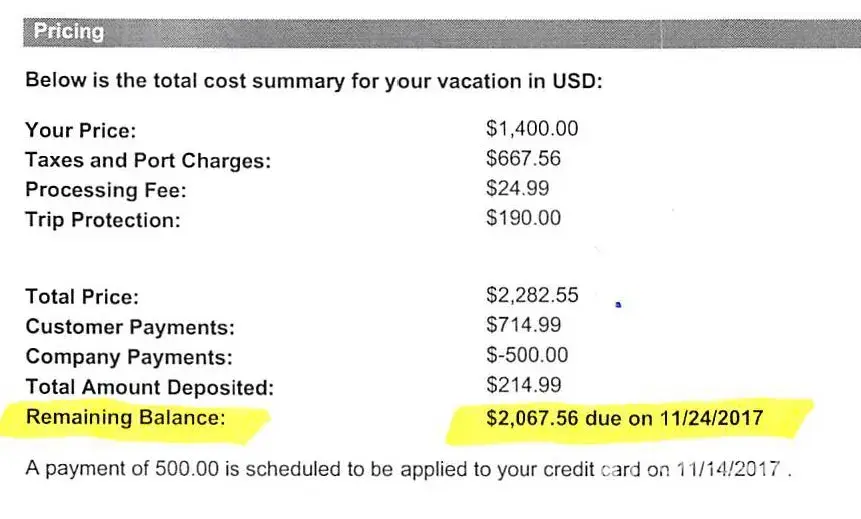Click the $667.56 taxes amount
The image size is (861, 519).
tap(524, 159)
